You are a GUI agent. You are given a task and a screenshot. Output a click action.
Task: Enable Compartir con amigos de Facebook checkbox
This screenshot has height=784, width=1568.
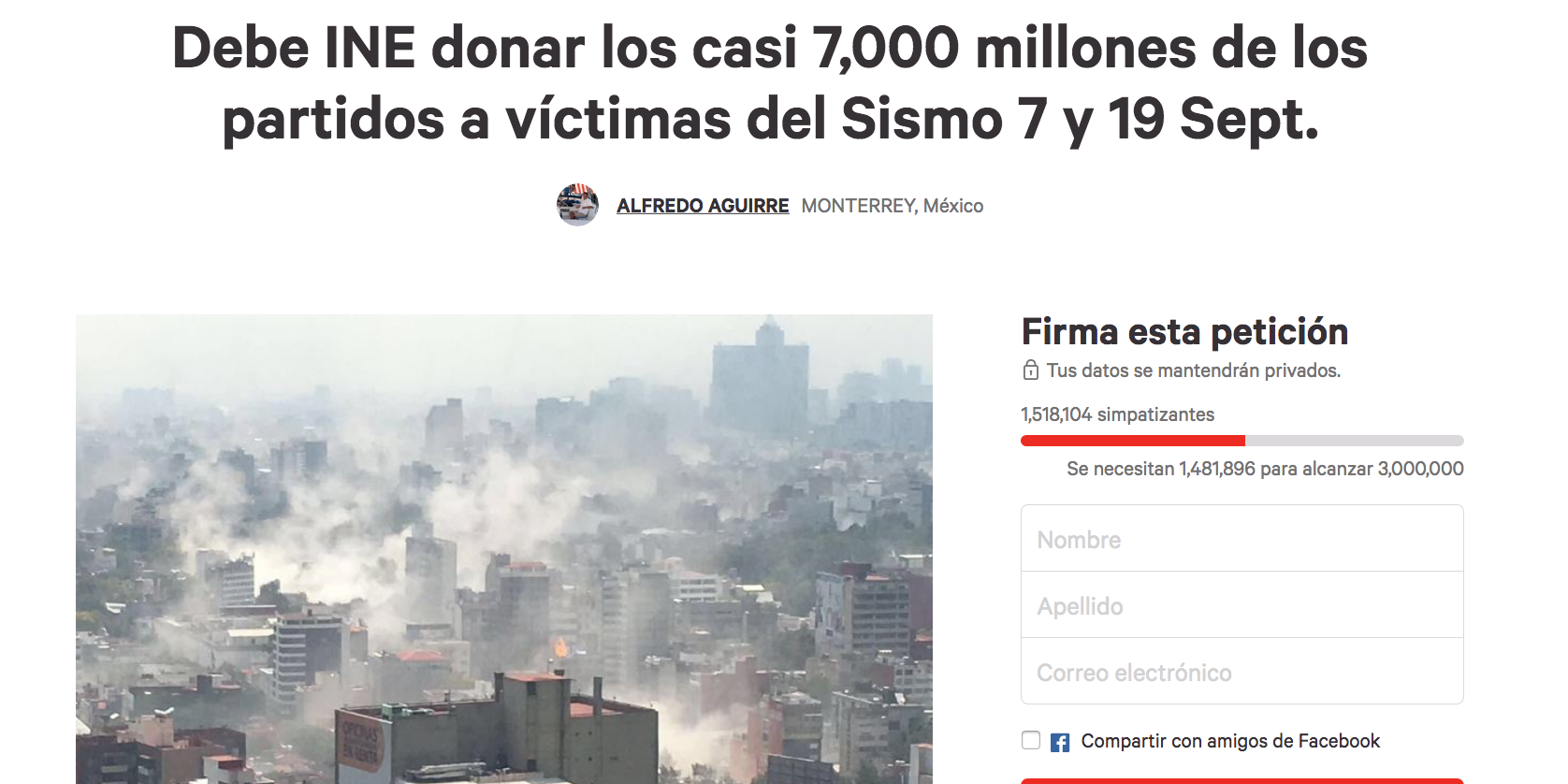click(x=1031, y=740)
